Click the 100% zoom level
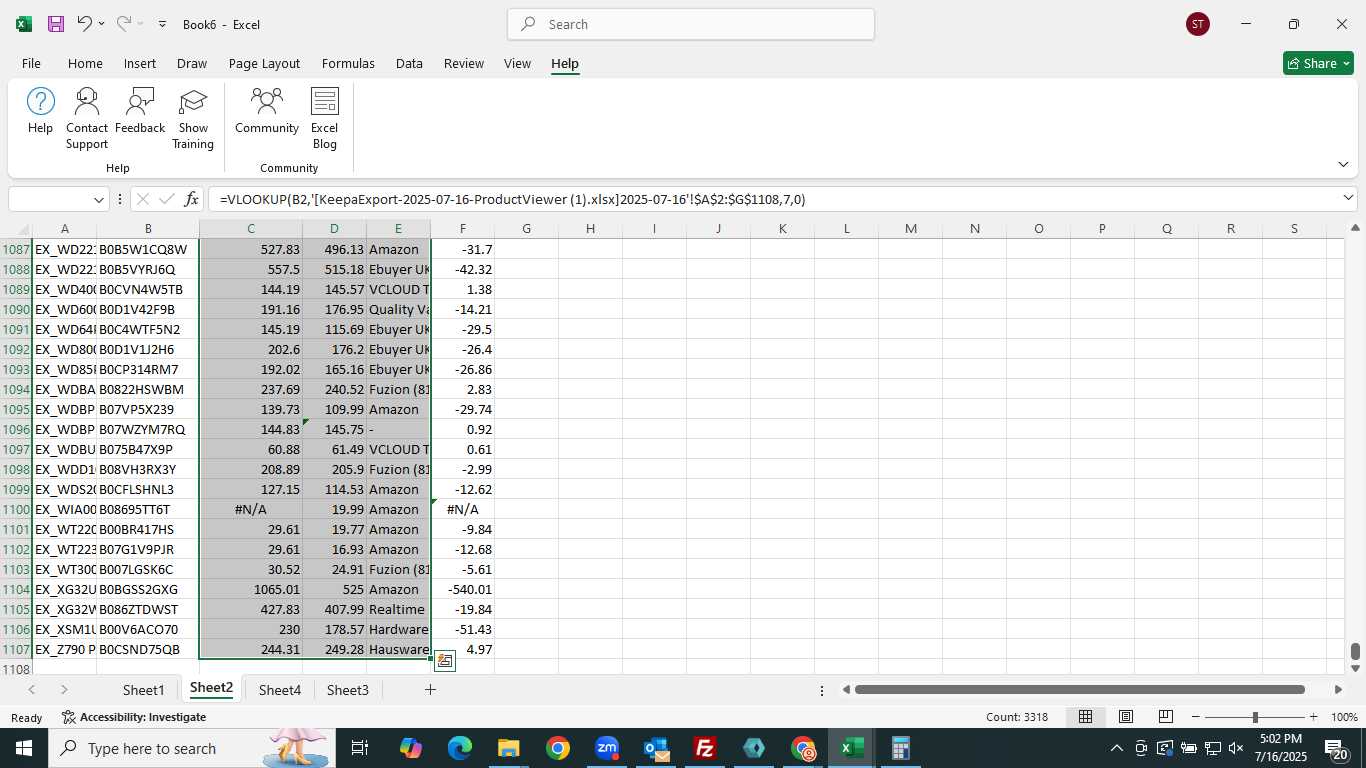This screenshot has width=1366, height=768. click(x=1344, y=717)
